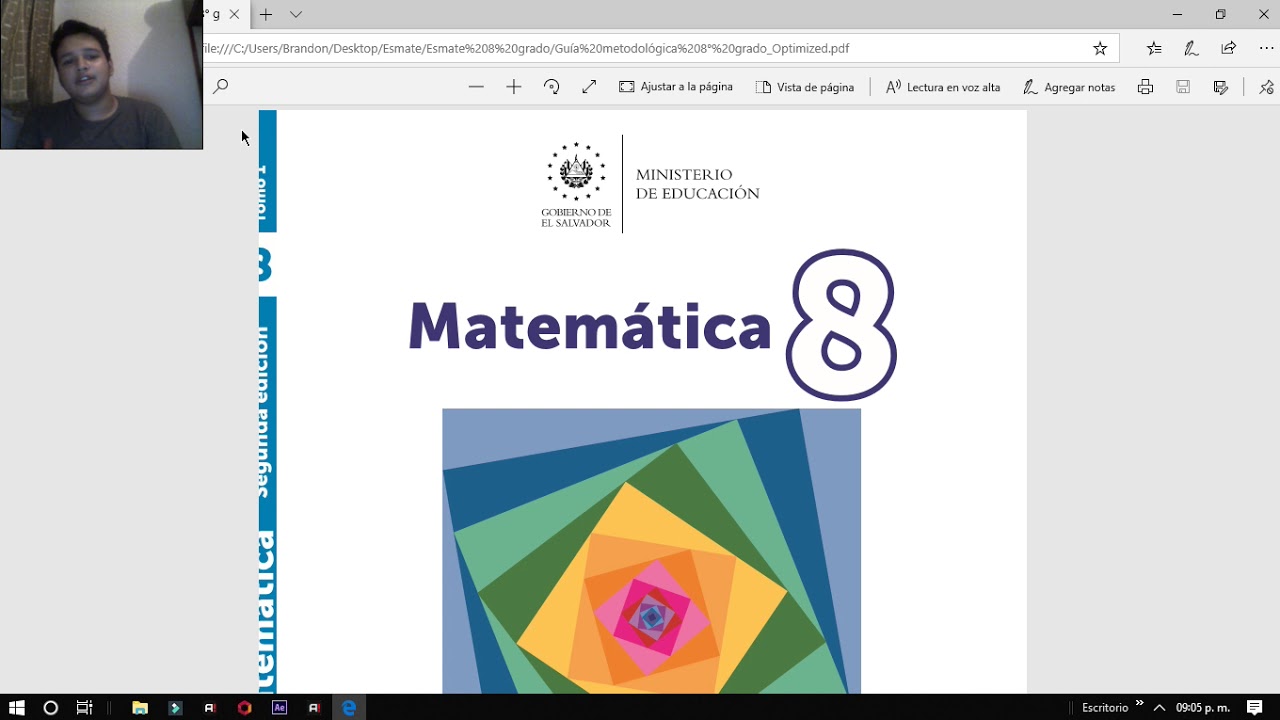This screenshot has height=720, width=1280.
Task: Click the disabled save icon
Action: [1183, 87]
